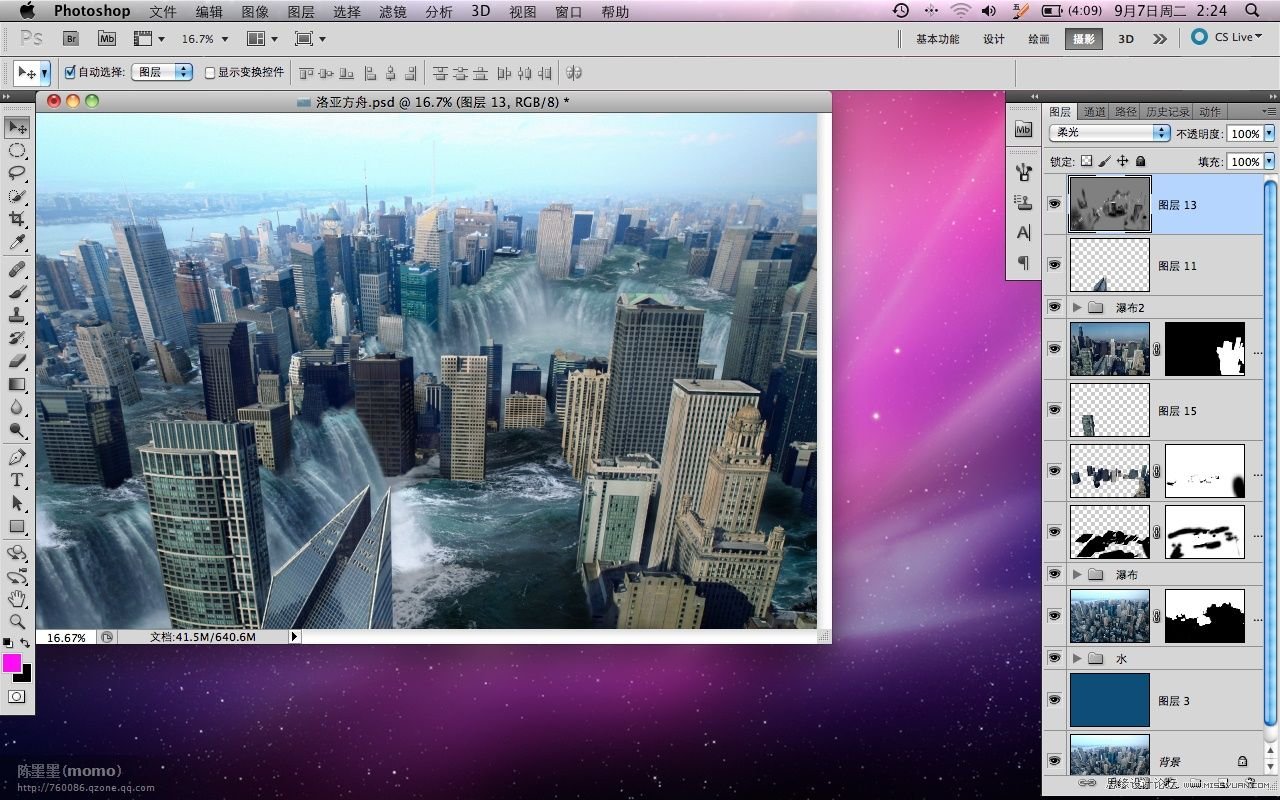Switch to the 路径 tab
This screenshot has width=1280, height=800.
(x=1126, y=112)
